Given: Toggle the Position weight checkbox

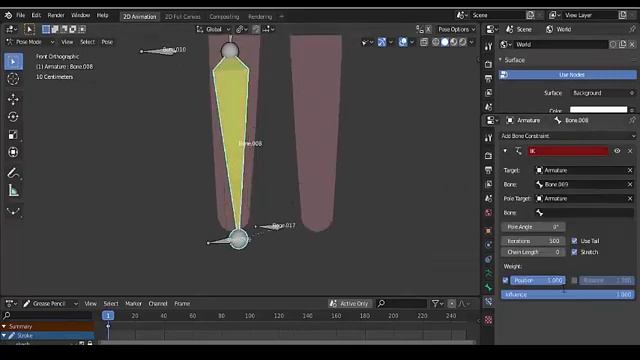Looking at the screenshot, I should click(505, 280).
